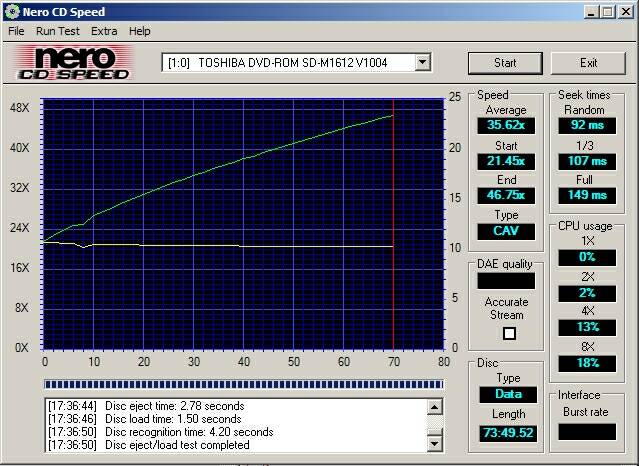
Task: Expand the TOSHIBA DVD-ROM drive dropdown
Action: click(422, 63)
